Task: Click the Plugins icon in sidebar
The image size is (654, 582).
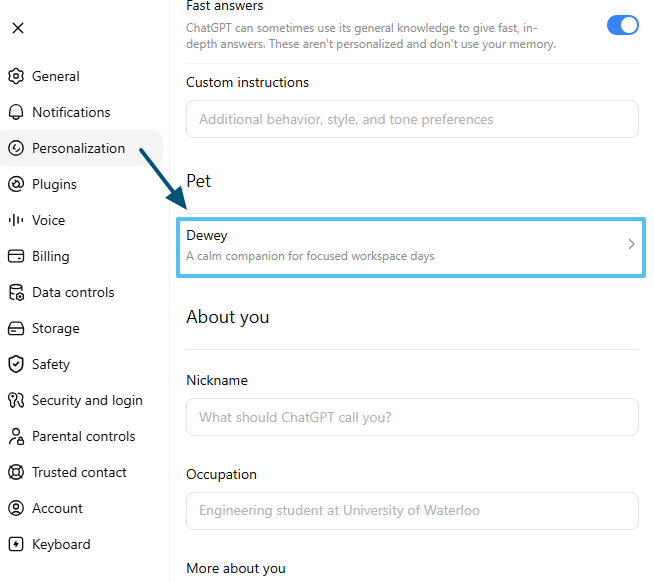Action: 16,184
